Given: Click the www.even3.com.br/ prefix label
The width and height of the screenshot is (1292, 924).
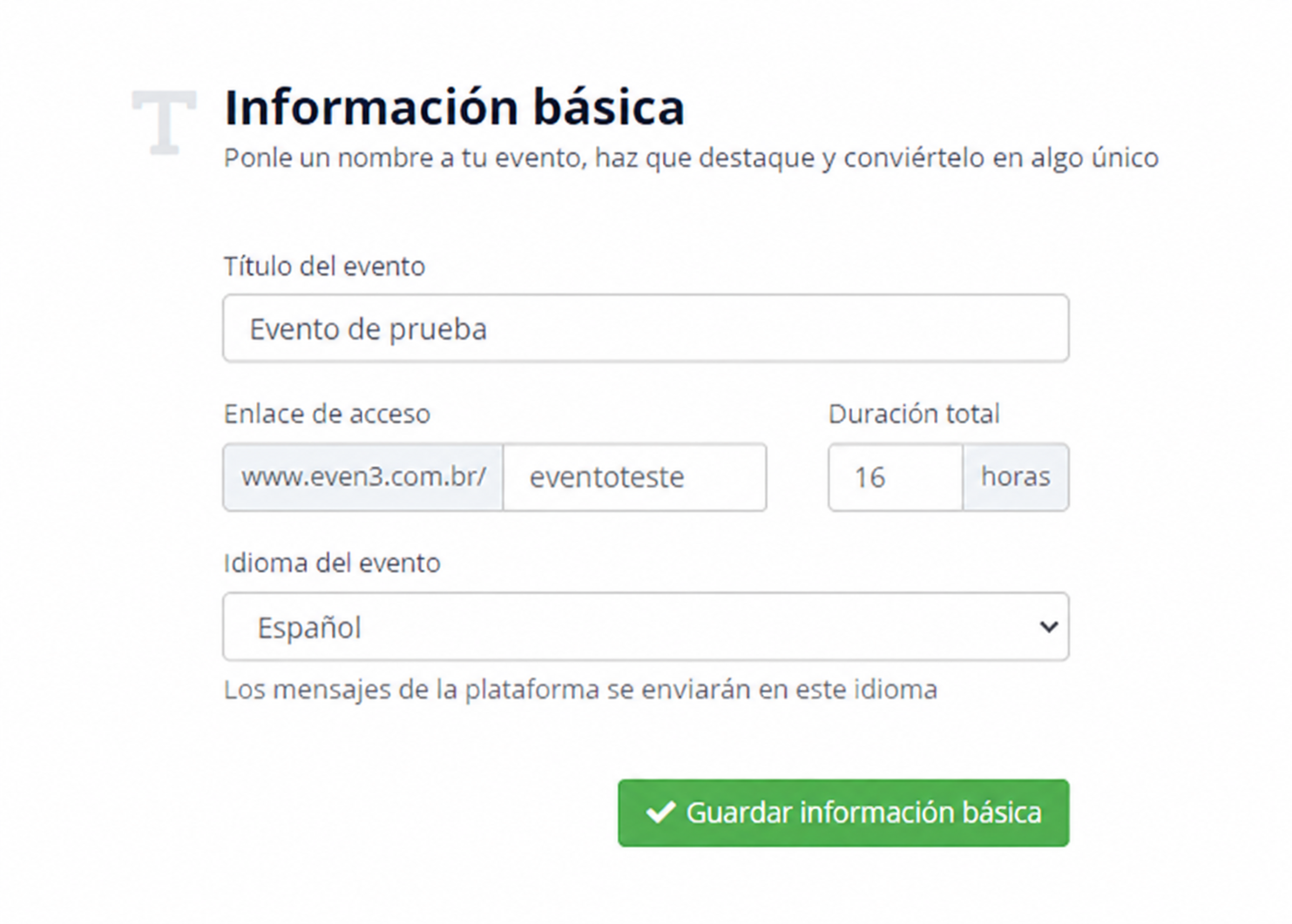Looking at the screenshot, I should 363,477.
